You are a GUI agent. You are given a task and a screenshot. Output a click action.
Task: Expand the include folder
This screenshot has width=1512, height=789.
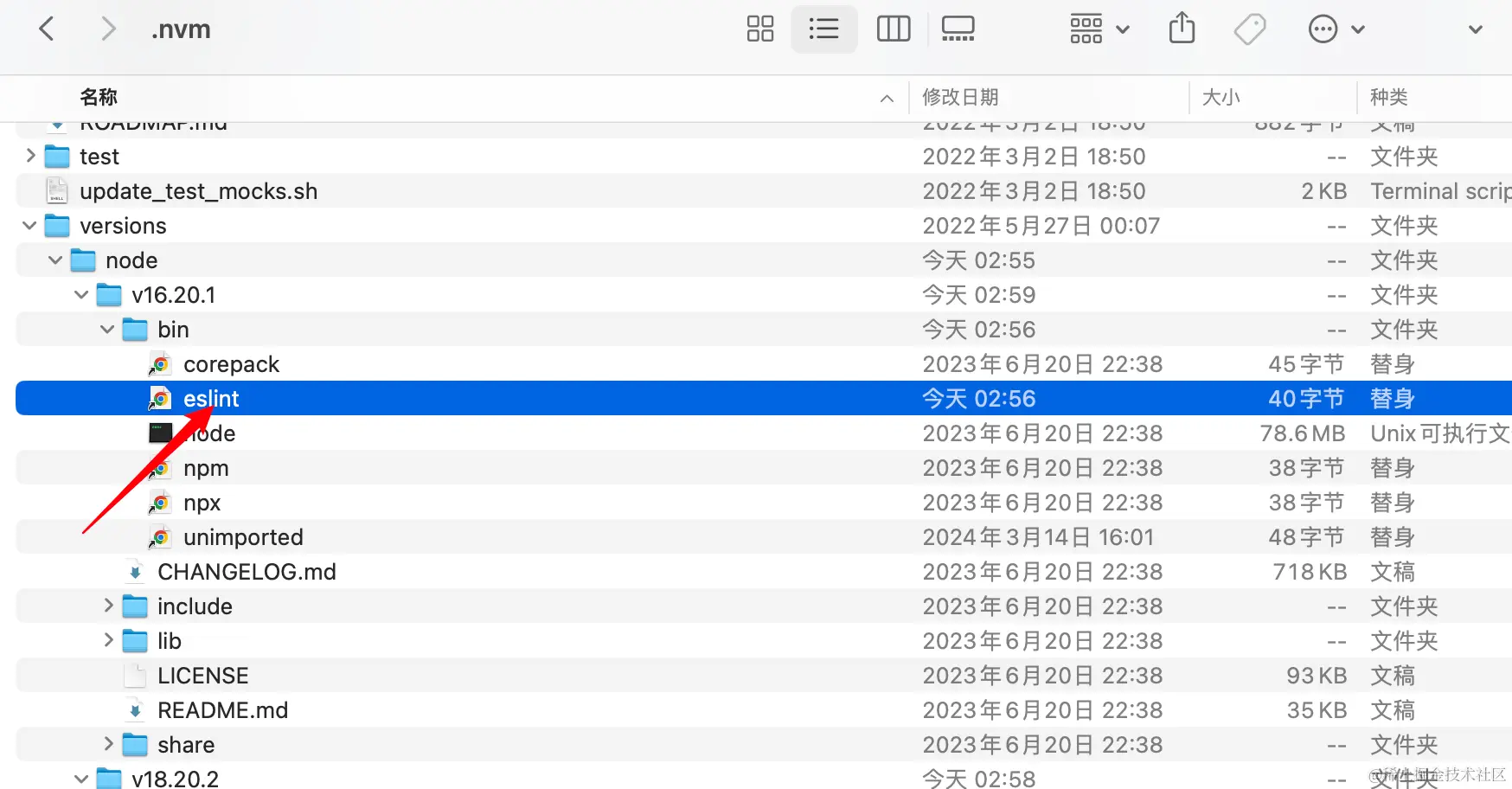pyautogui.click(x=108, y=606)
